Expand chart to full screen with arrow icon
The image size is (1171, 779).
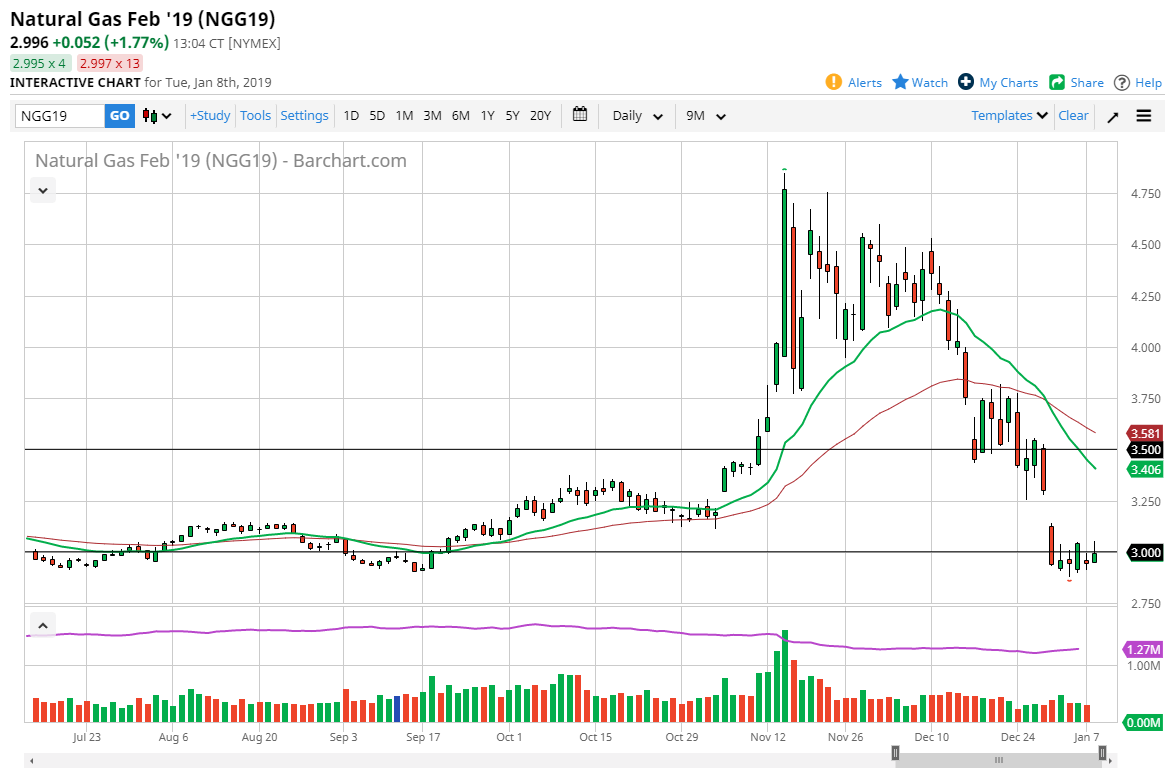(1113, 116)
